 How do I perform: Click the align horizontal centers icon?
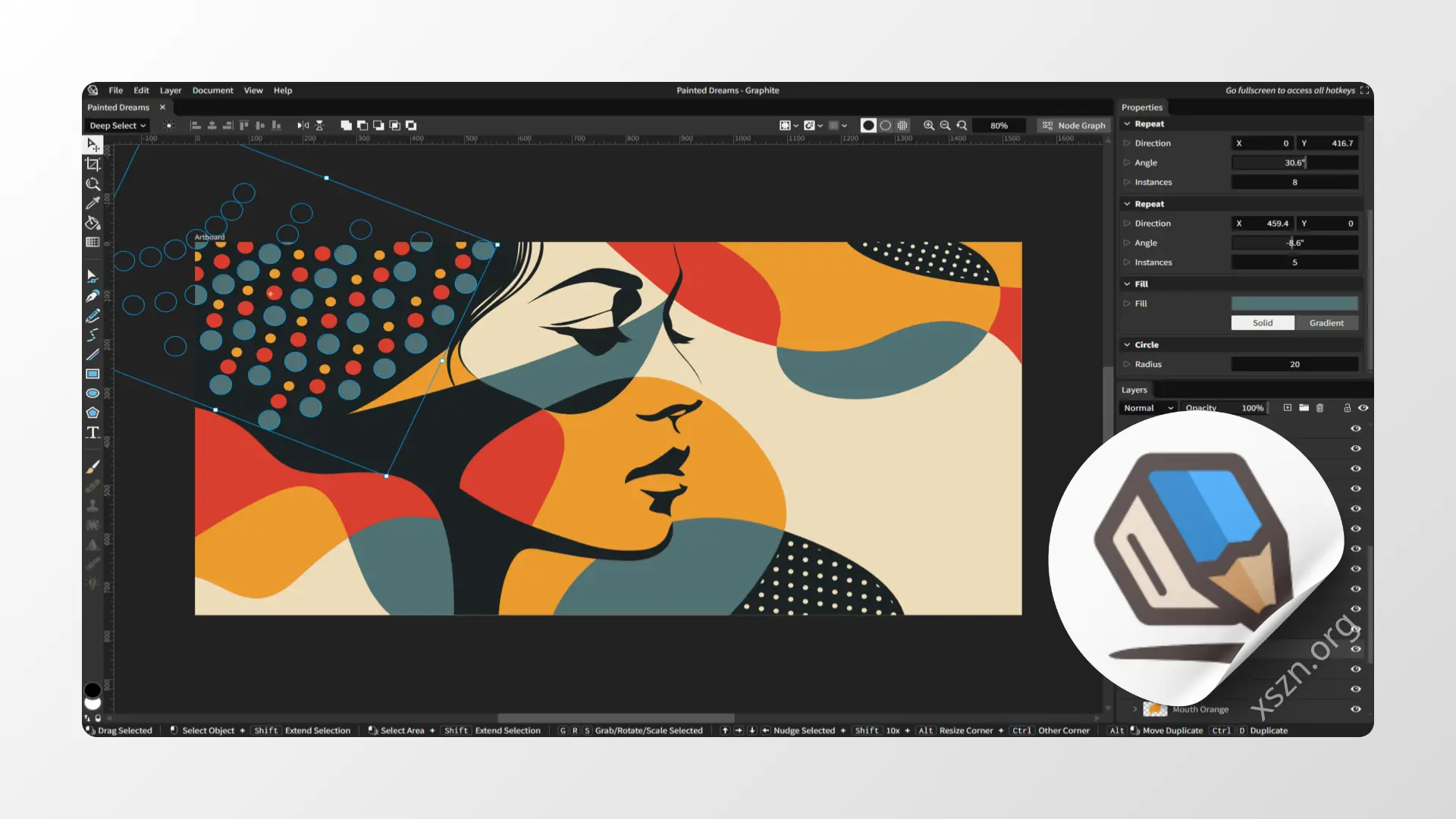212,125
